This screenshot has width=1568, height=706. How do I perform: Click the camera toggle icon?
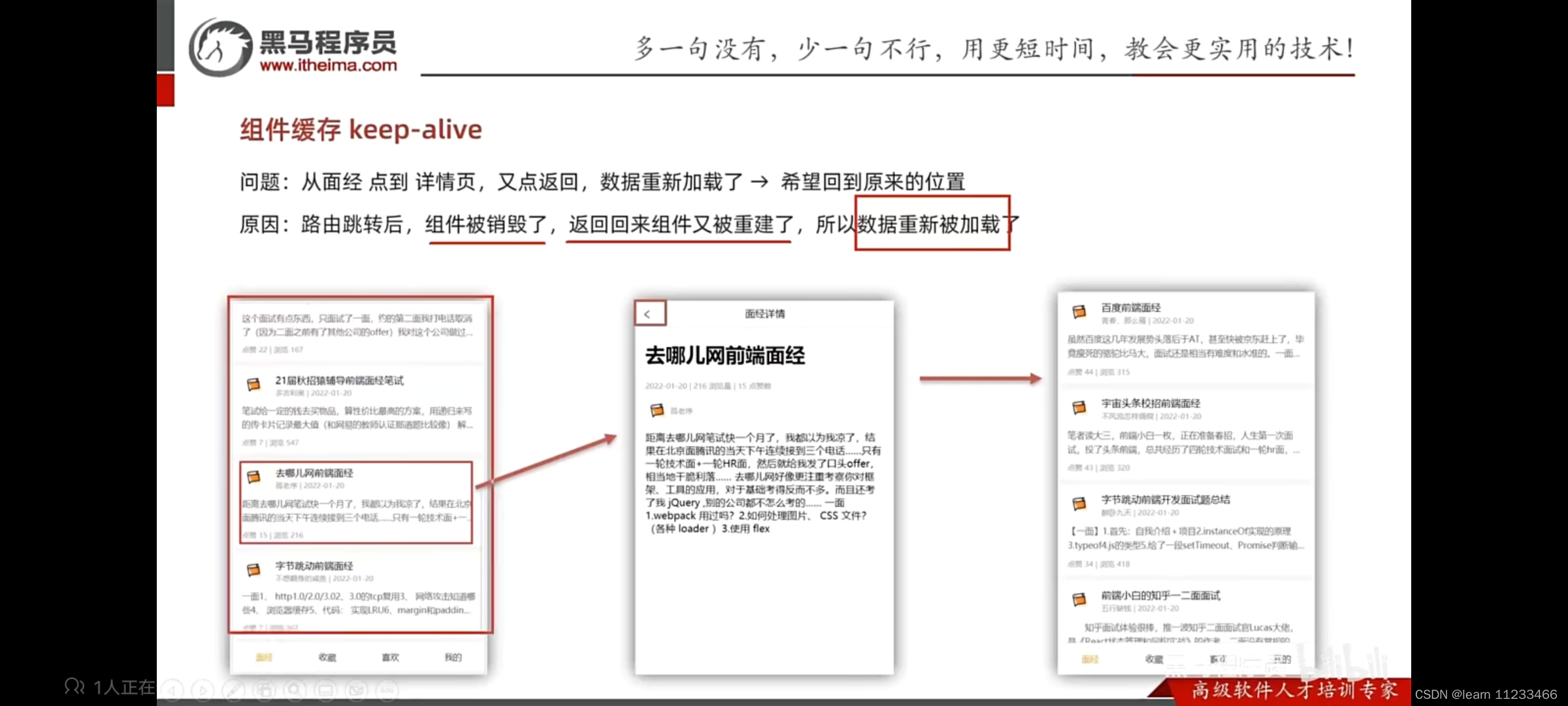click(357, 690)
